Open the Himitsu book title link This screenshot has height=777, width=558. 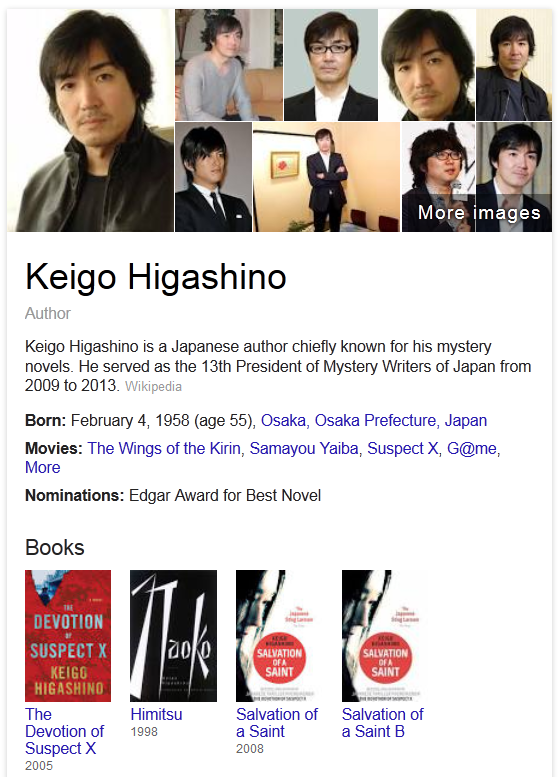pyautogui.click(x=156, y=715)
